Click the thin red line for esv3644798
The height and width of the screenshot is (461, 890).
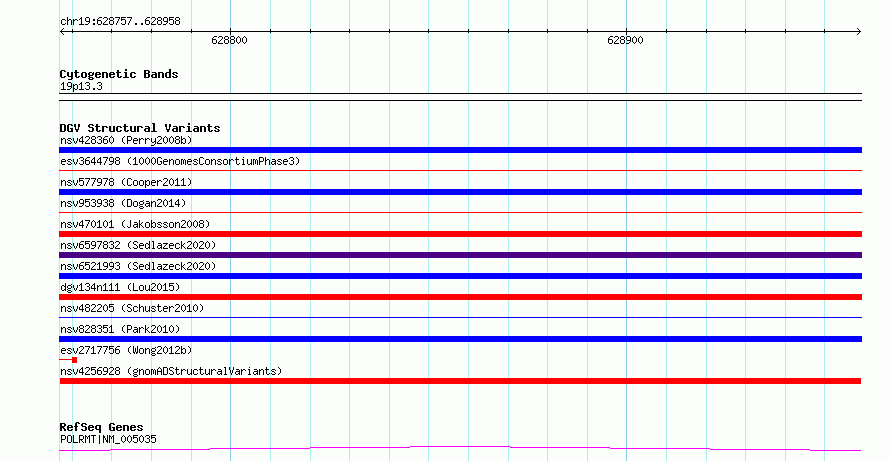[x=460, y=170]
